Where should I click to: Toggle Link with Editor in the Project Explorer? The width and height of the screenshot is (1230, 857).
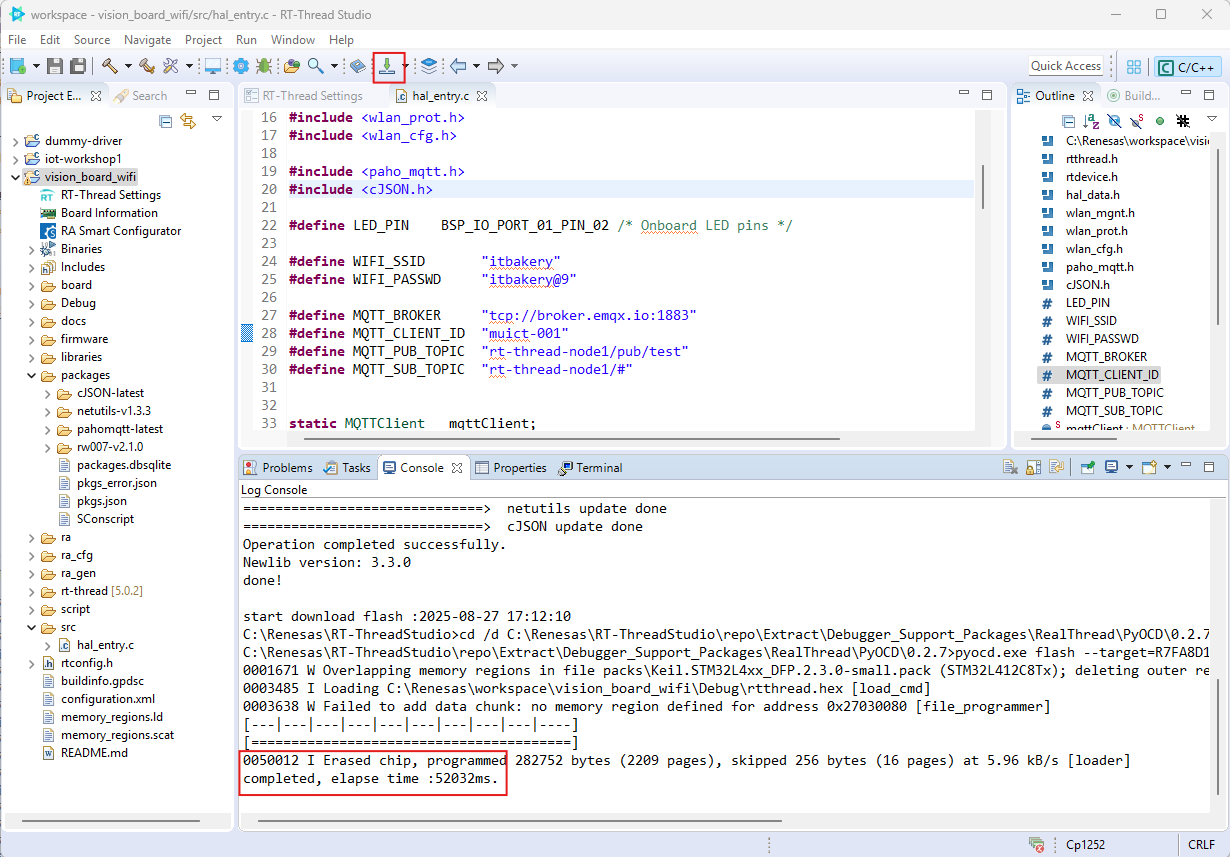pos(188,121)
